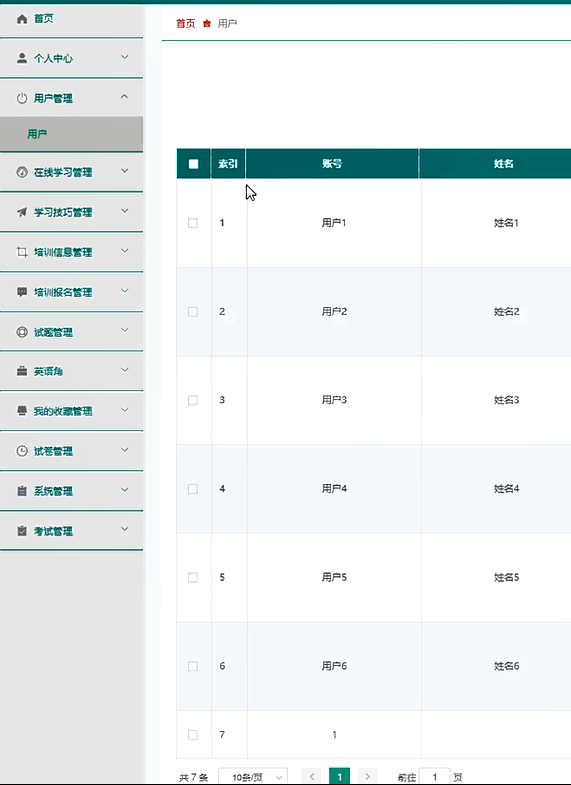Open 系统管理 menu label
The image size is (571, 785).
[x=53, y=491]
